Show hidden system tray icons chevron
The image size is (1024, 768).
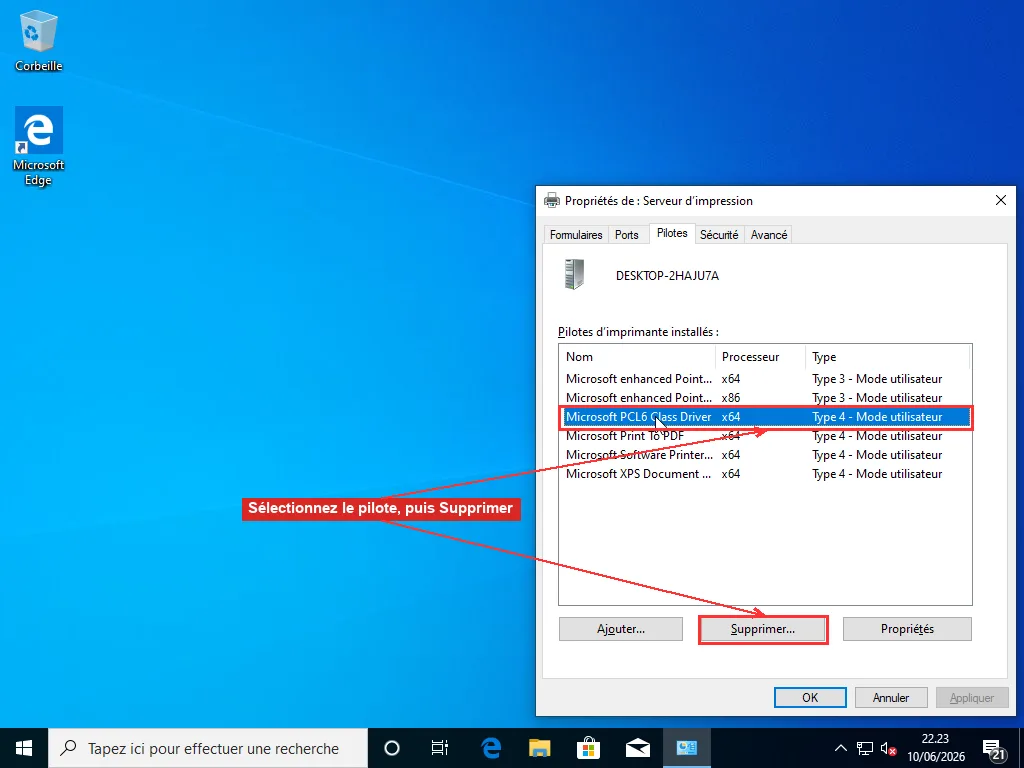tap(840, 748)
